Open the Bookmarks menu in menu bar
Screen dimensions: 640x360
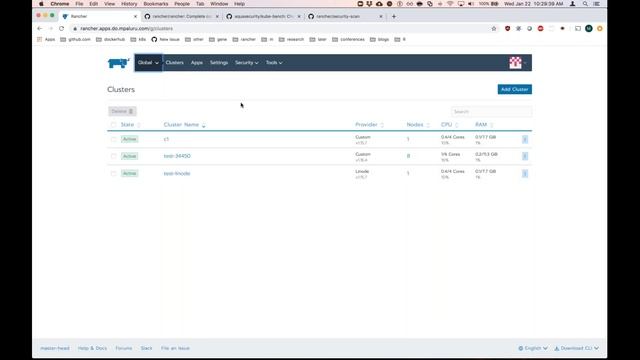156,4
